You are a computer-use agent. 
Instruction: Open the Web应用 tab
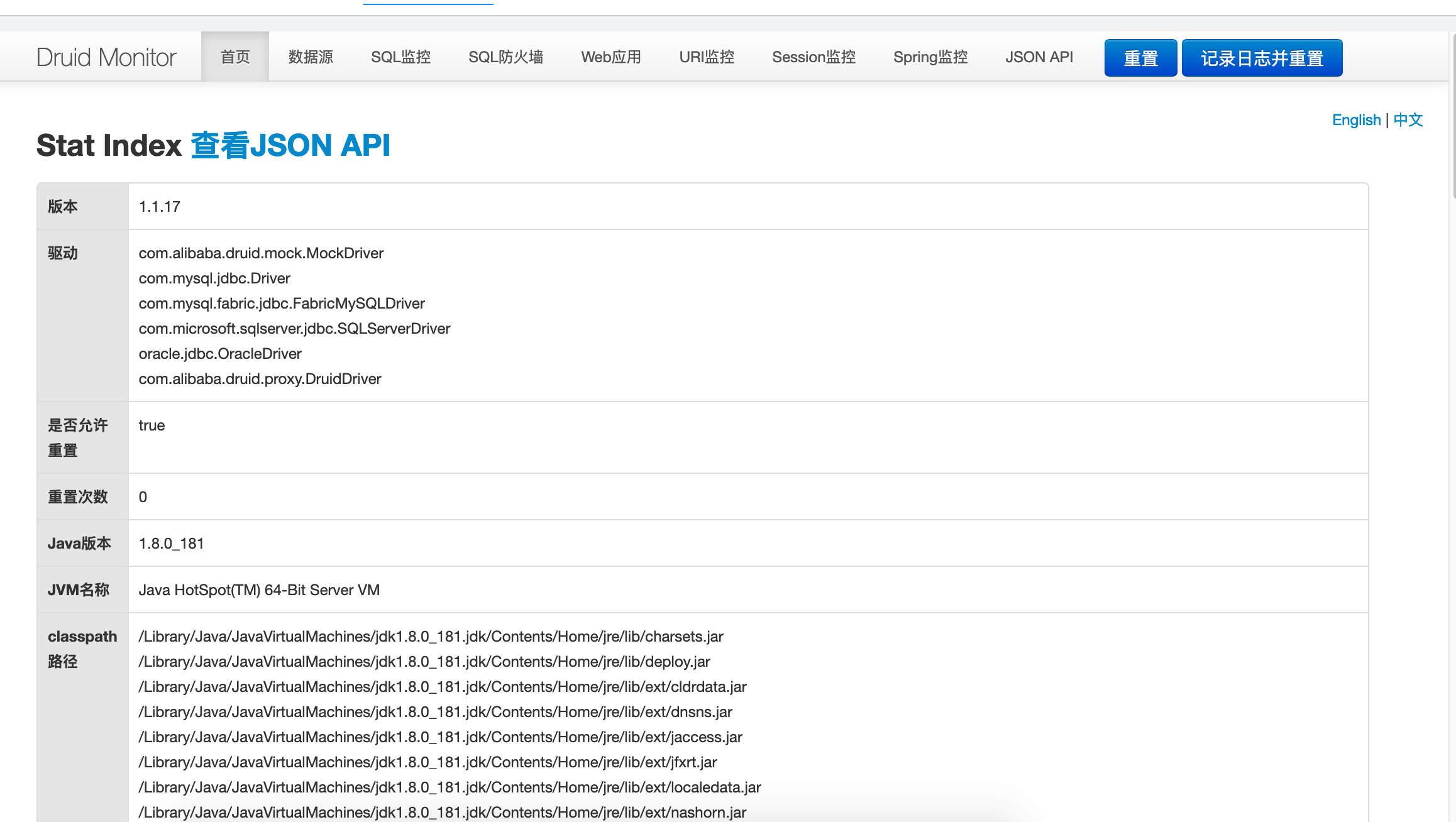click(611, 57)
